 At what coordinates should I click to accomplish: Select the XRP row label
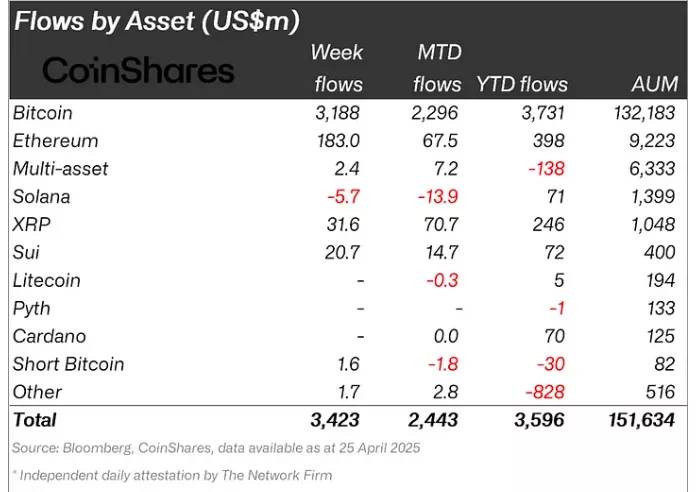click(31, 224)
